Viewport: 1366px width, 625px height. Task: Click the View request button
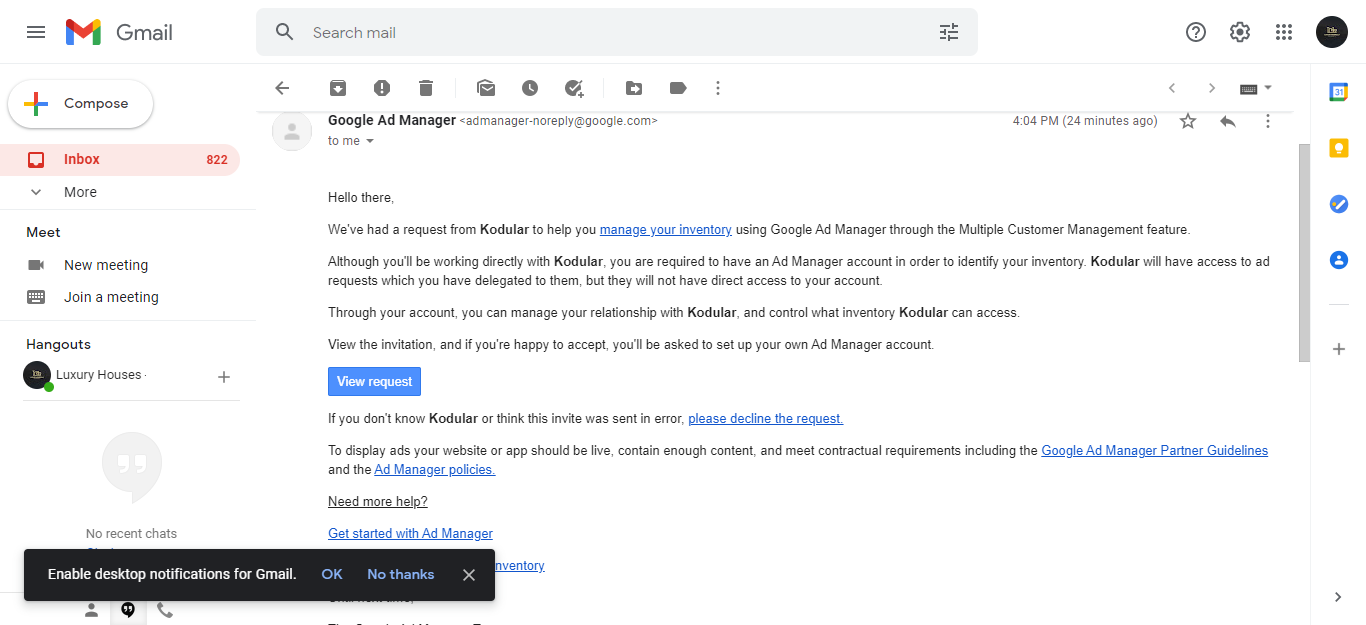375,381
